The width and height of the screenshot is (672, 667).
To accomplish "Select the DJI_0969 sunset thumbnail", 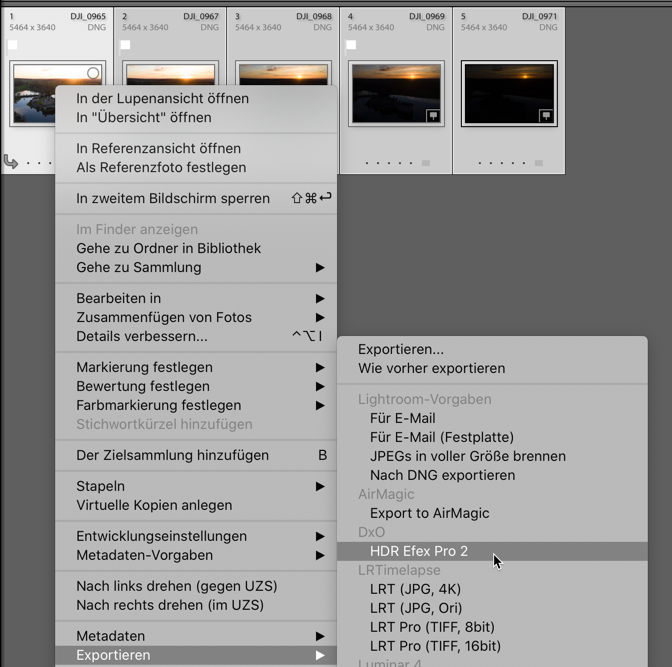I will tap(396, 93).
